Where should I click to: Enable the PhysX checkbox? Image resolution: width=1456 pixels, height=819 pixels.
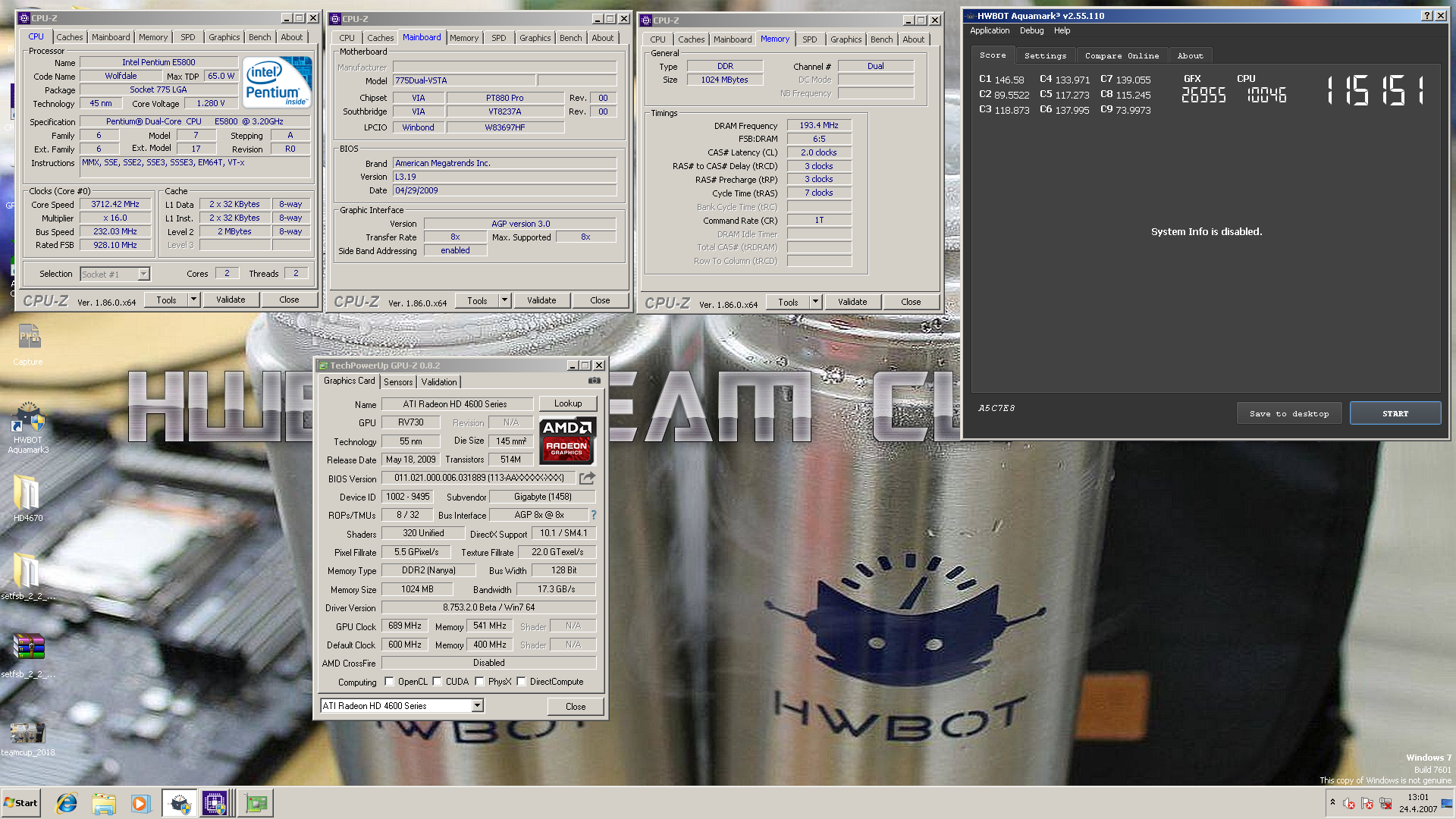479,682
